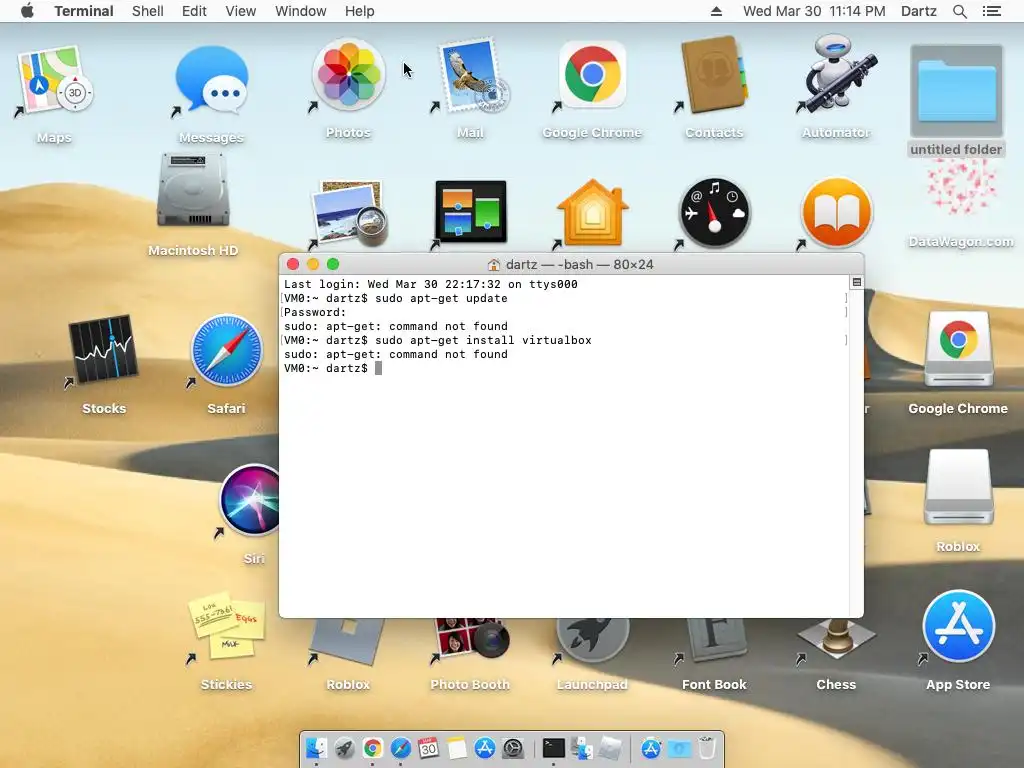Open the Siri desktop shortcut
The width and height of the screenshot is (1024, 768).
250,500
